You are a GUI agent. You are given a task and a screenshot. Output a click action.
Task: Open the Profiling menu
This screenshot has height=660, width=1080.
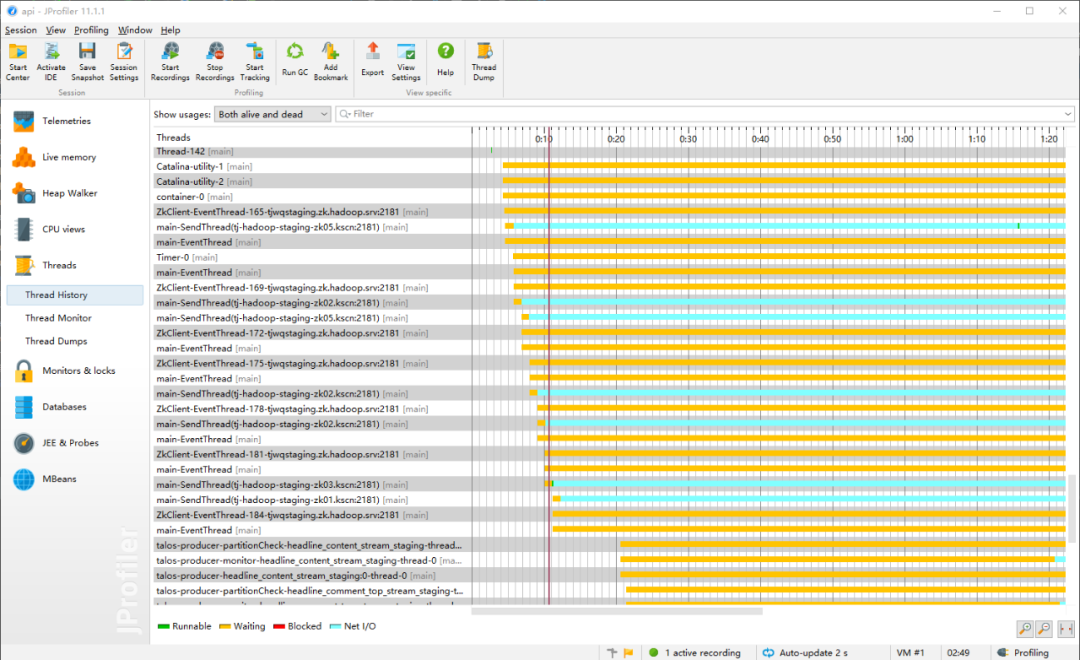92,30
